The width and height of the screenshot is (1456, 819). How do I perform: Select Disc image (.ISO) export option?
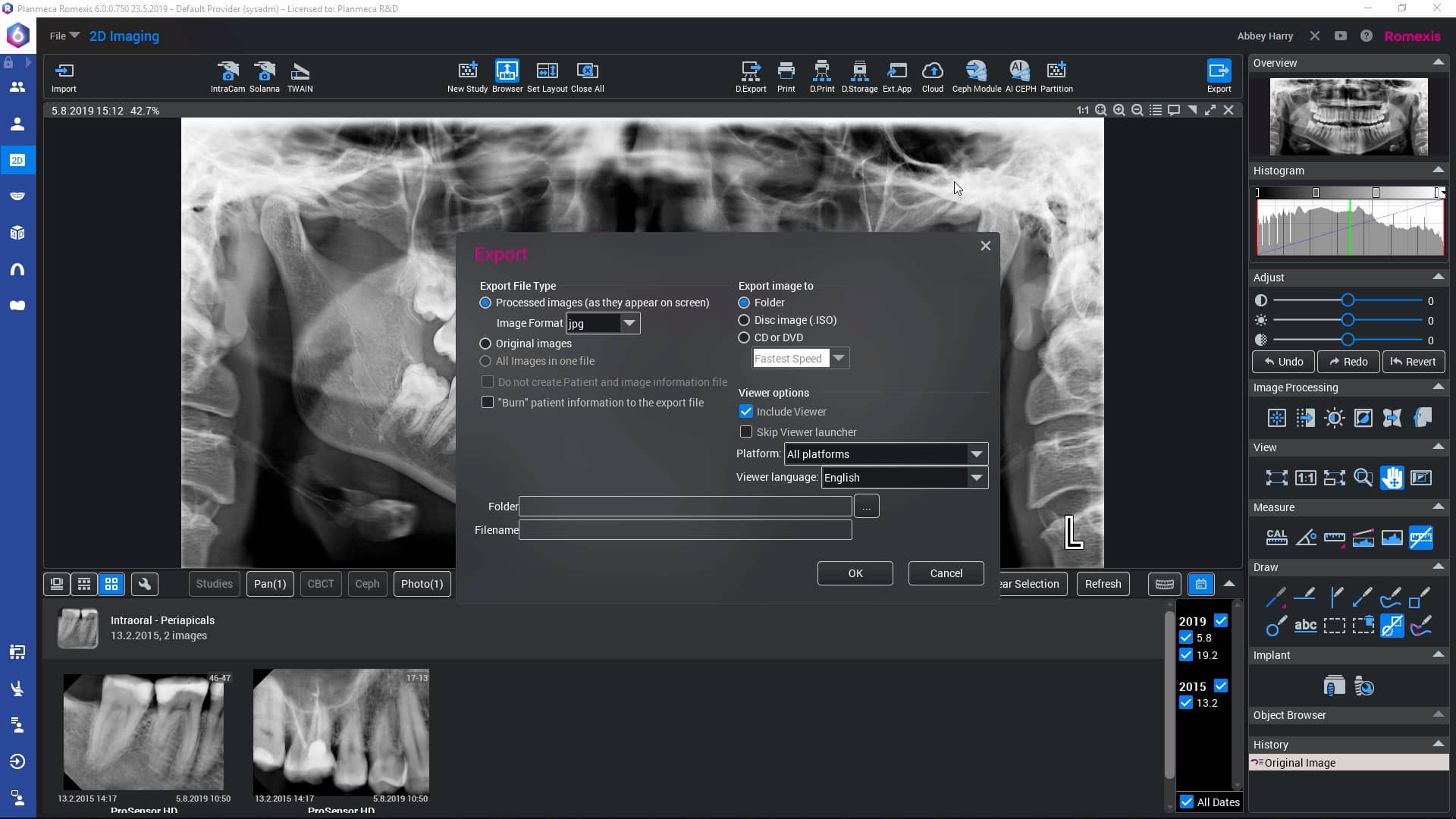[743, 320]
